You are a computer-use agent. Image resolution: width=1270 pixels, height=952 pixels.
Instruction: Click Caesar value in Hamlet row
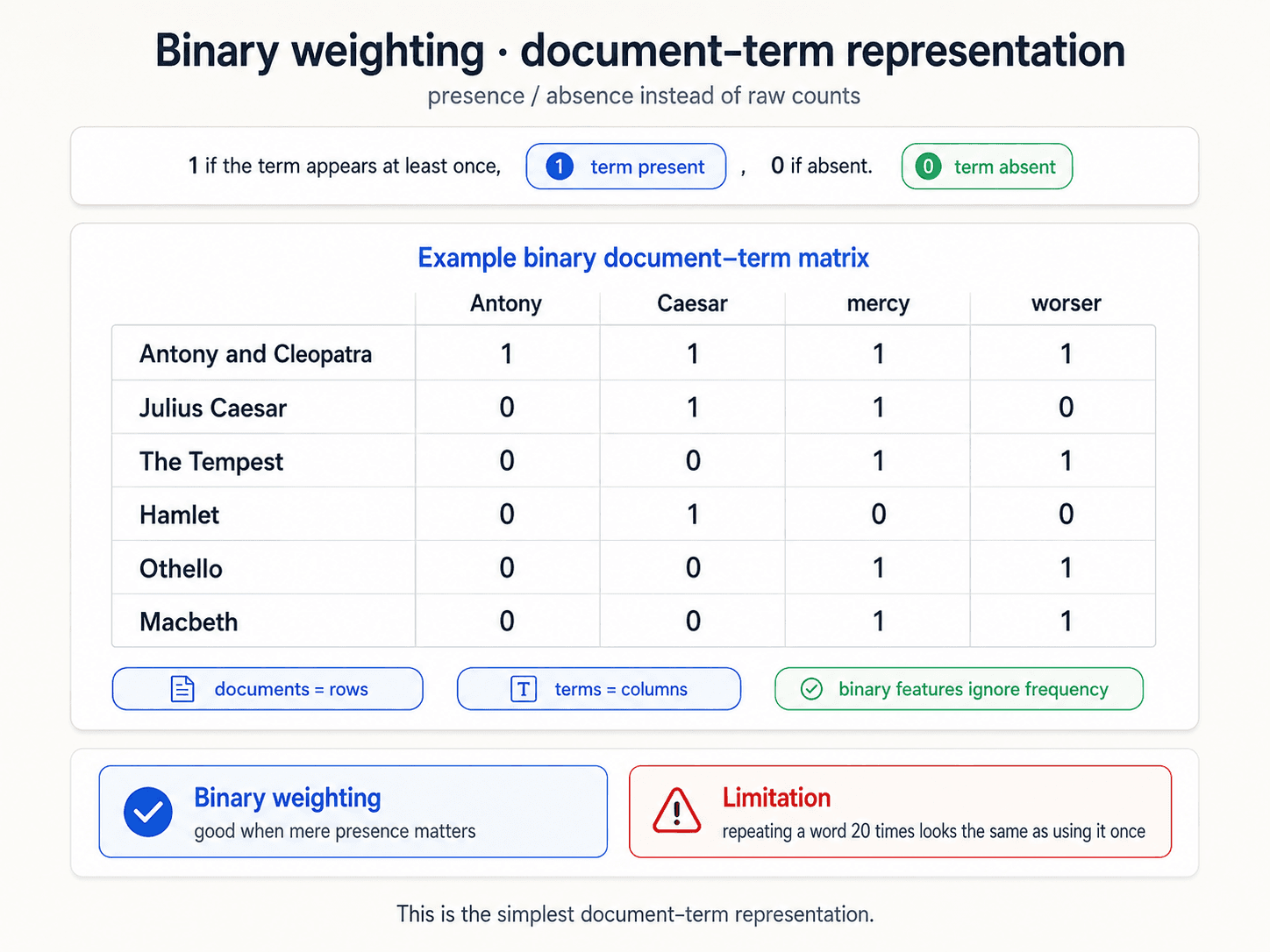click(x=692, y=515)
